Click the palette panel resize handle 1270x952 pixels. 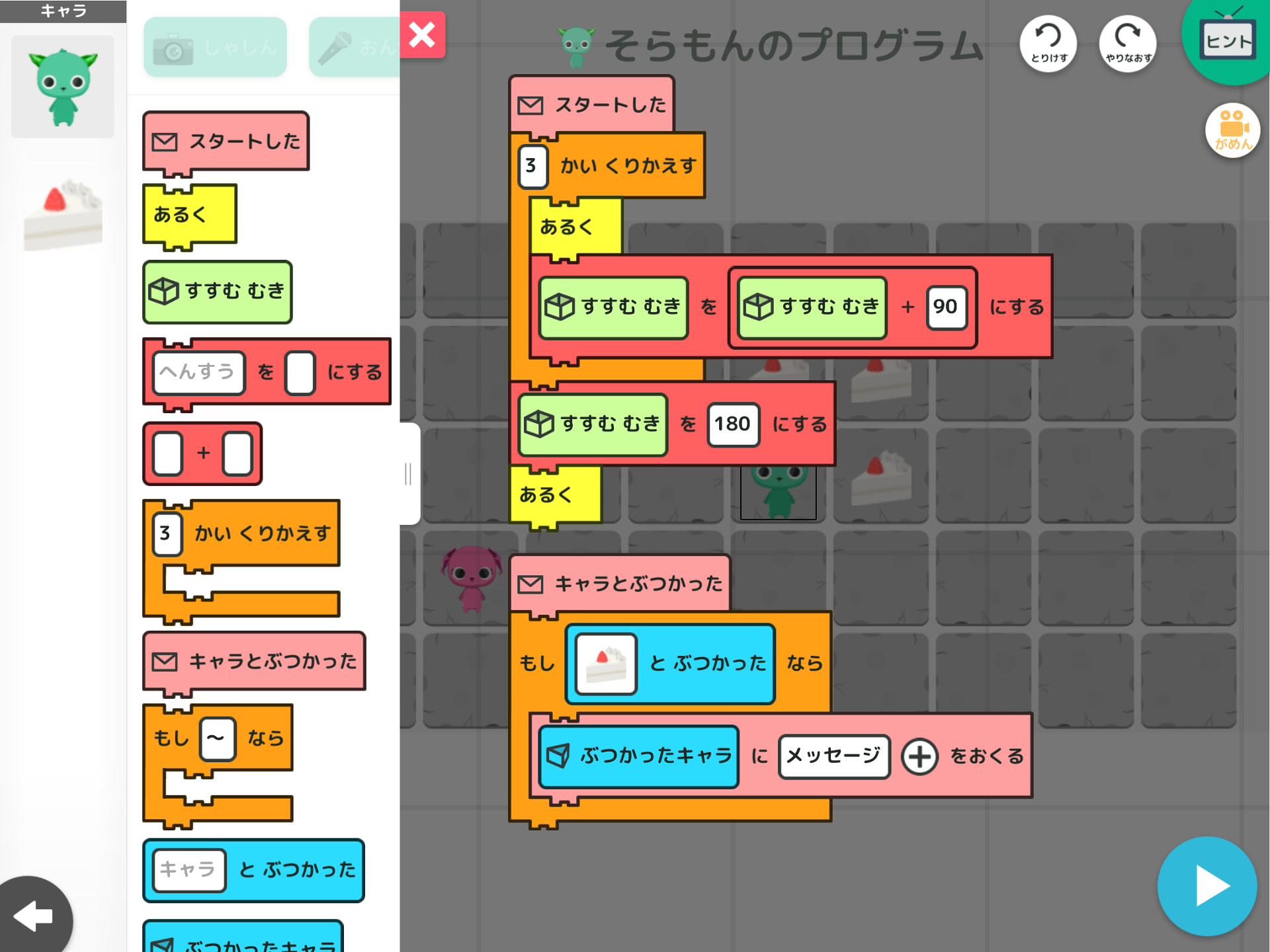tap(408, 473)
